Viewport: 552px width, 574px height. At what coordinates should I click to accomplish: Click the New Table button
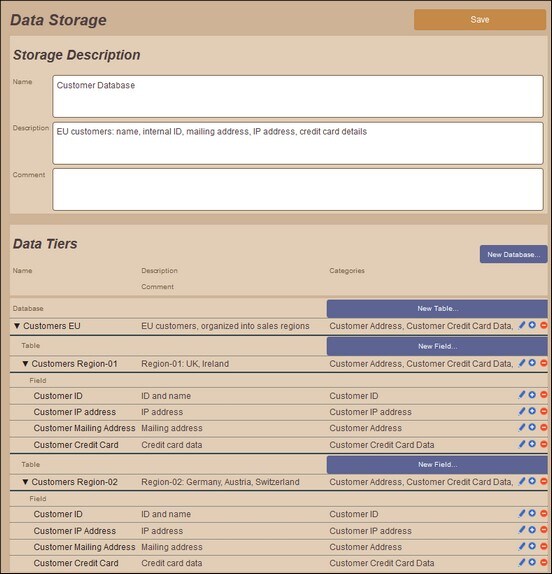click(x=437, y=309)
